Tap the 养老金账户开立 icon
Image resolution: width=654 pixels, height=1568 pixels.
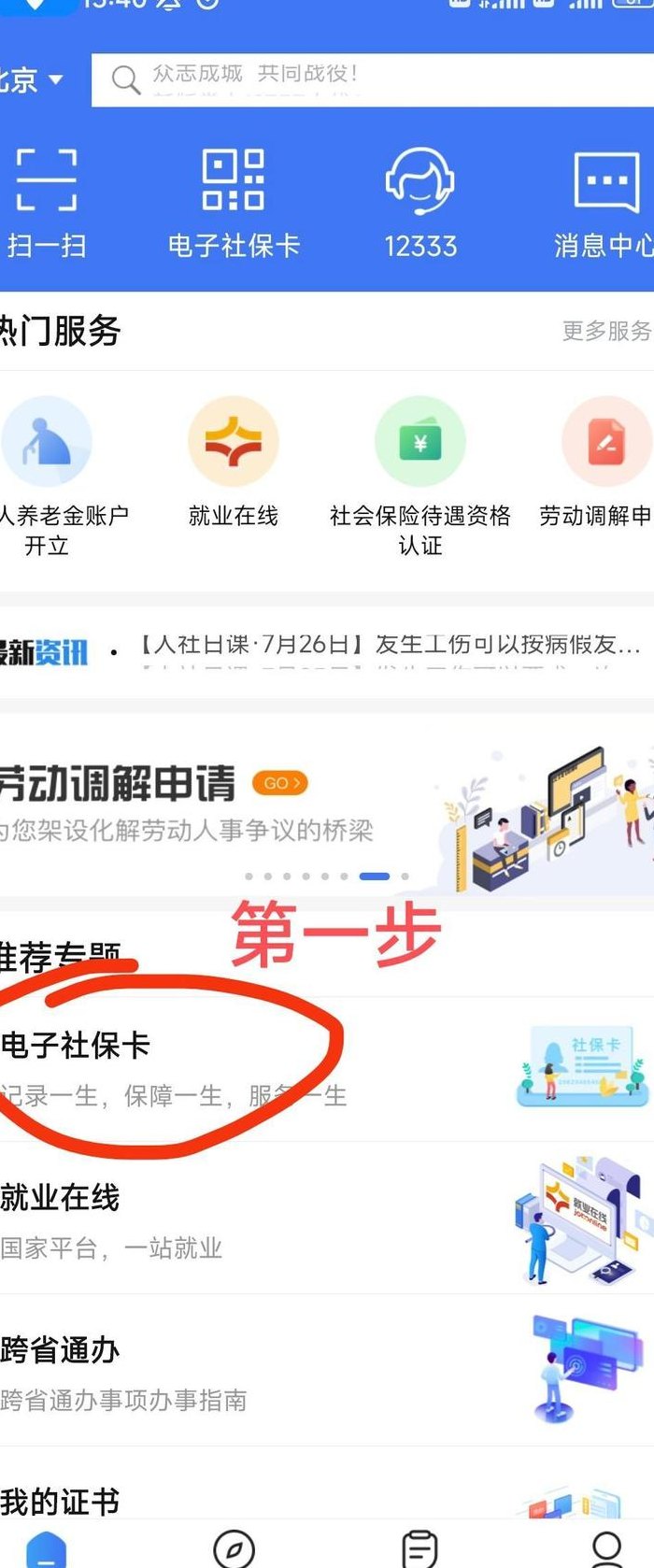click(46, 441)
